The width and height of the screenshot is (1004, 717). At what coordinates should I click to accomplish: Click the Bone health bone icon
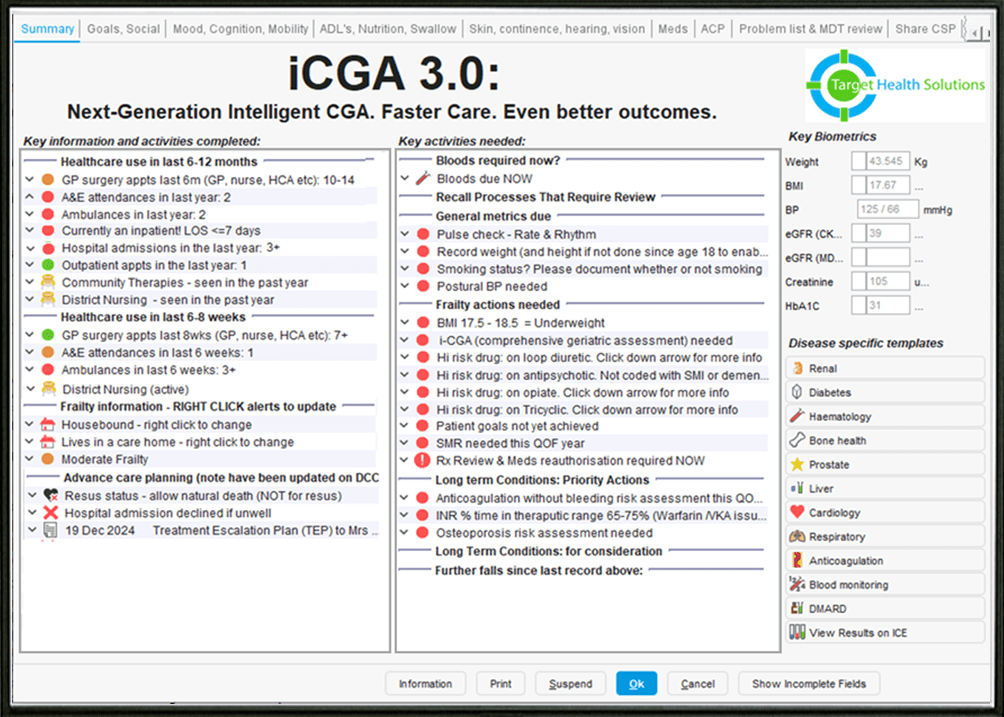pos(797,441)
